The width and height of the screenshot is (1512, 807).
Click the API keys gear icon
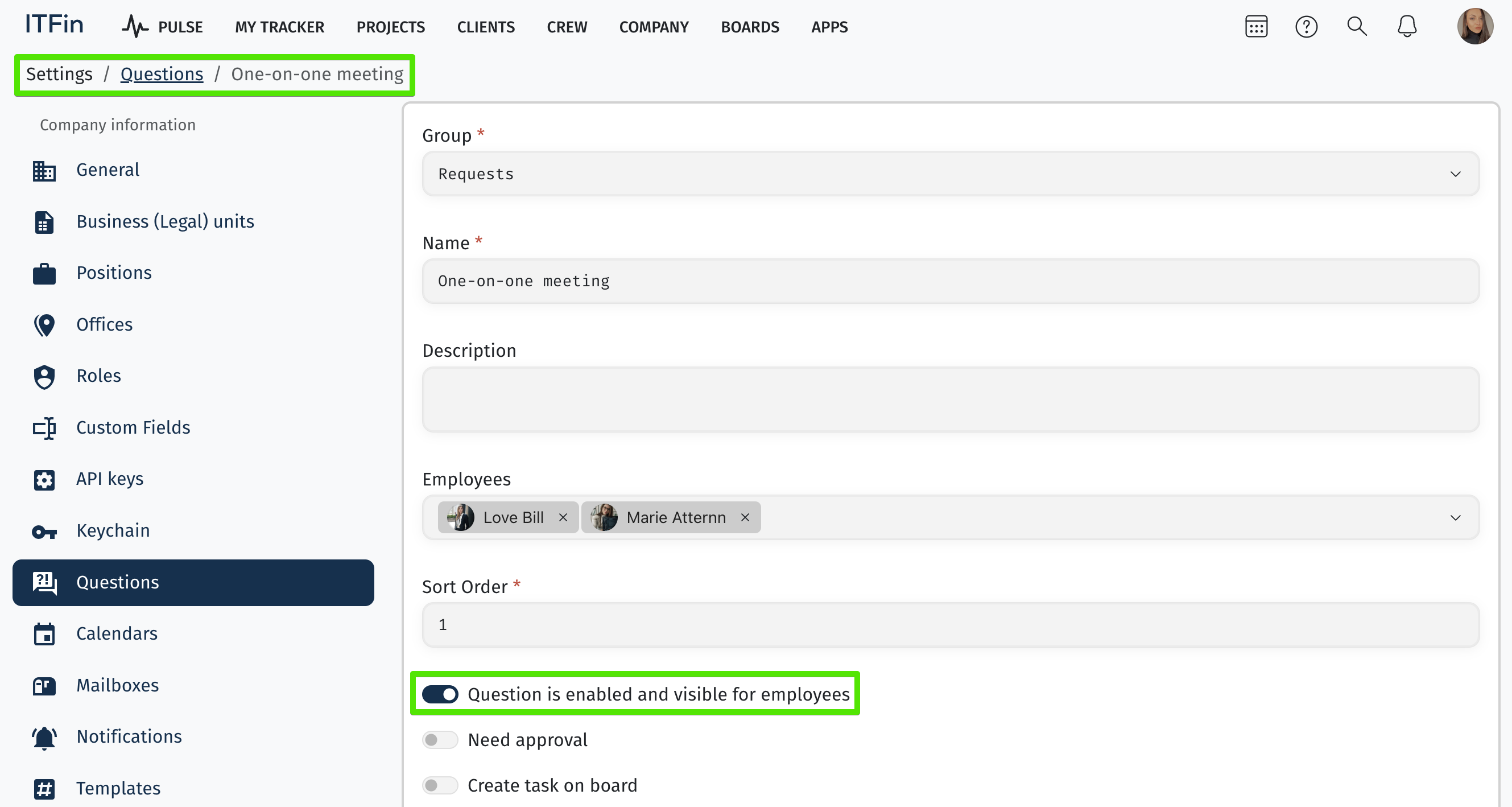click(x=44, y=479)
